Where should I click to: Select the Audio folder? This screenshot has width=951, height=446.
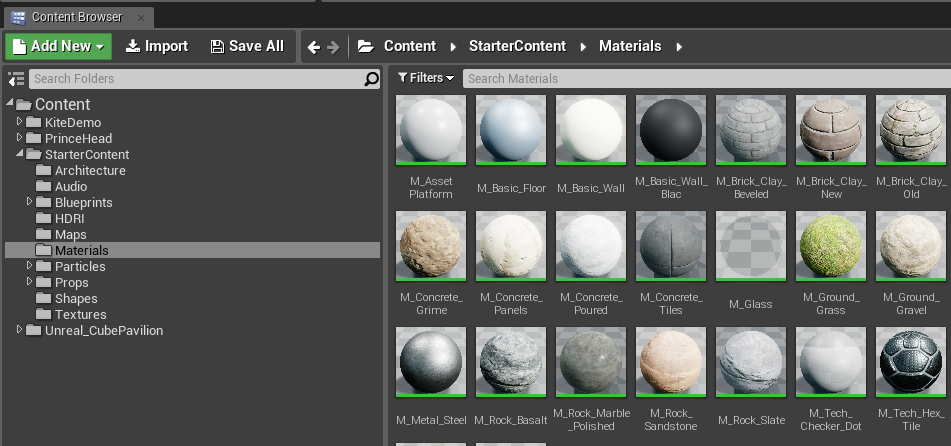click(71, 186)
